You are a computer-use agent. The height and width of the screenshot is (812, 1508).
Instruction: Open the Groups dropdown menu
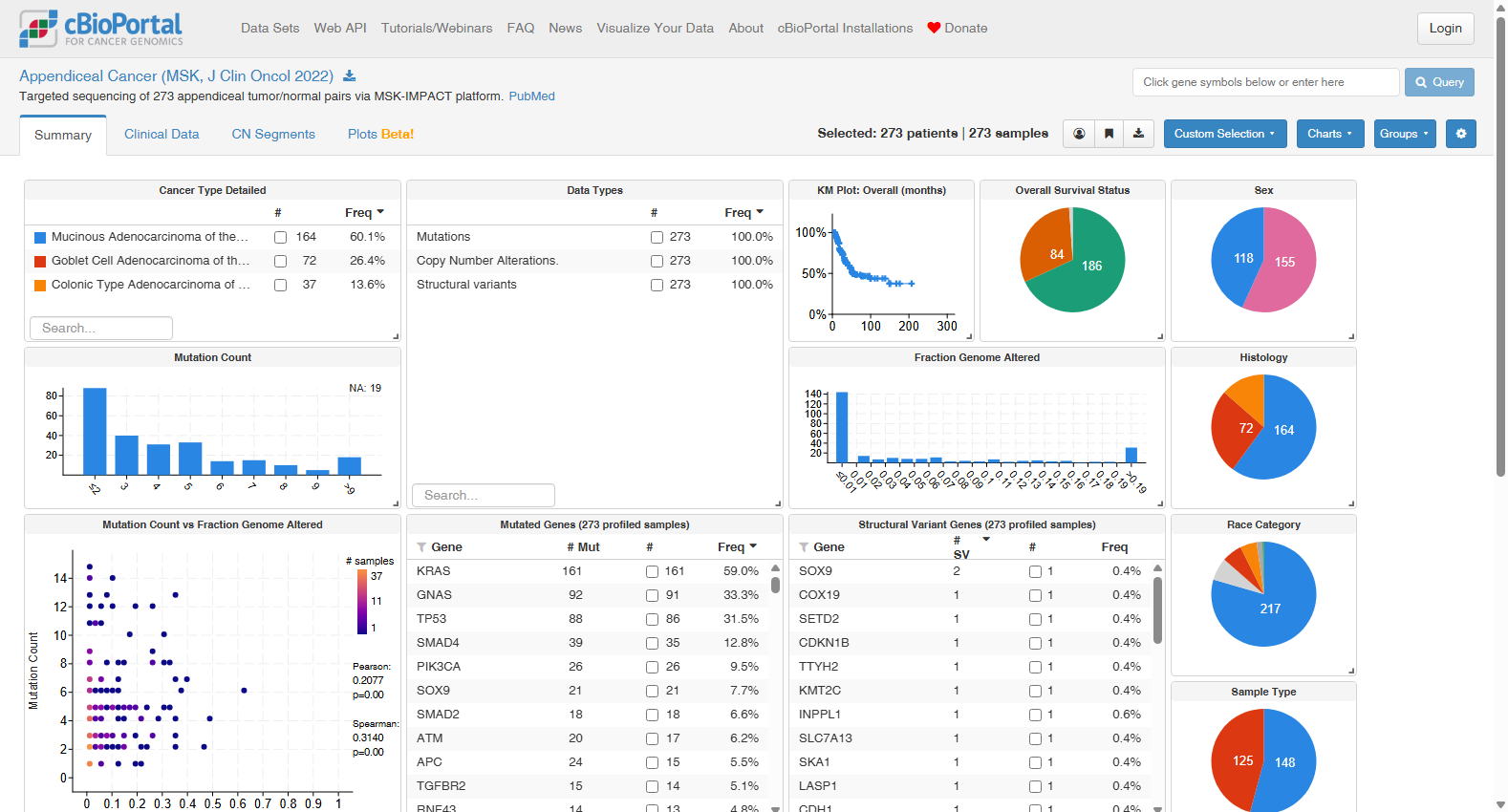tap(1404, 134)
